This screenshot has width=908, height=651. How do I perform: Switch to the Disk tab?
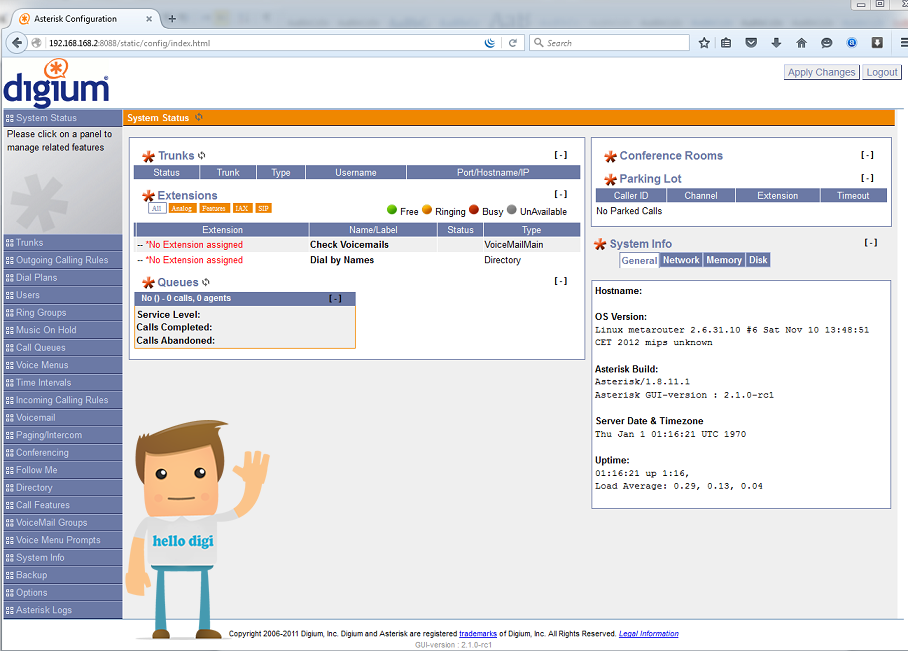click(x=758, y=260)
